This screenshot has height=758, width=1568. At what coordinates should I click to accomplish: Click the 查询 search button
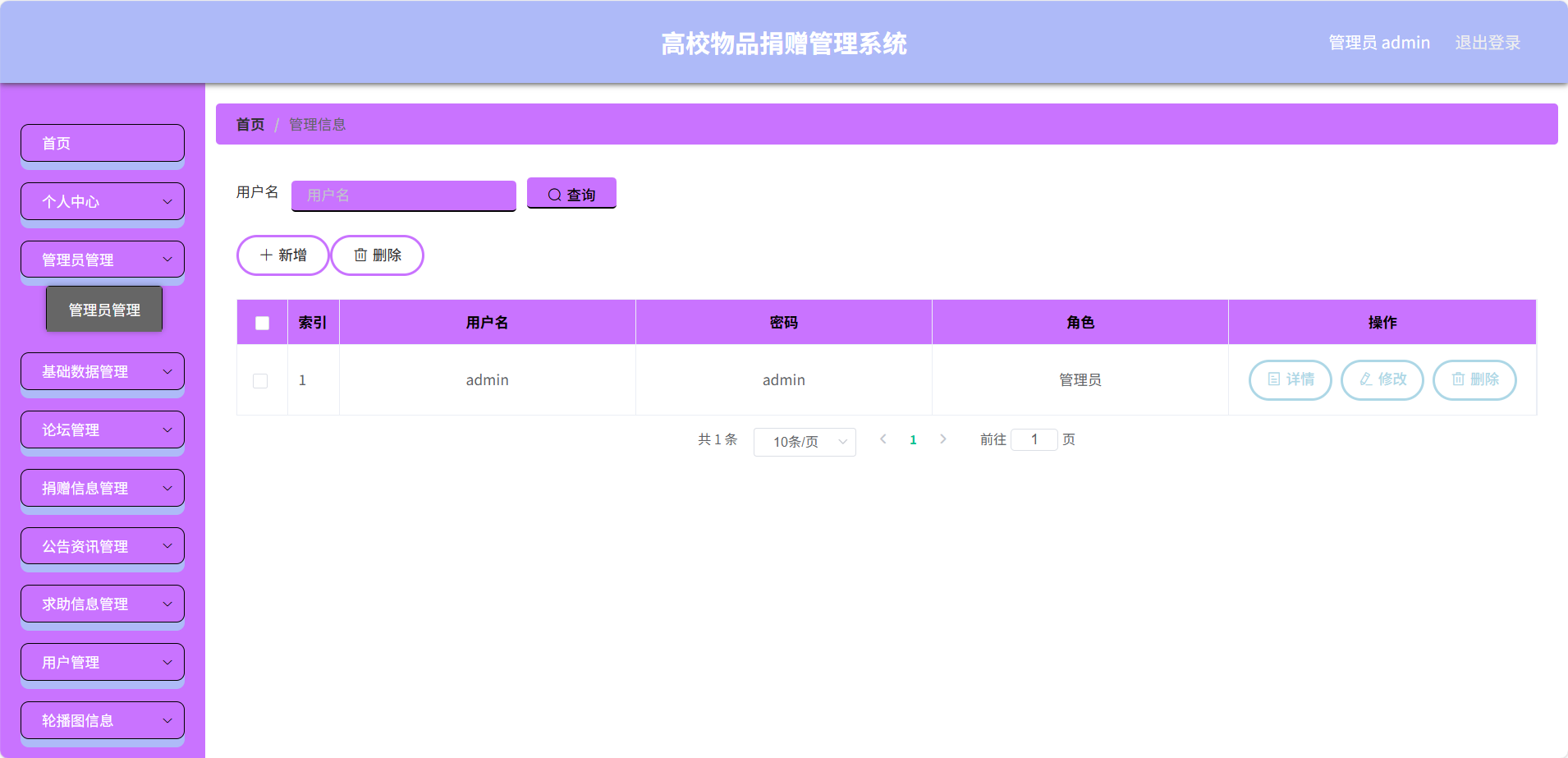pos(571,194)
